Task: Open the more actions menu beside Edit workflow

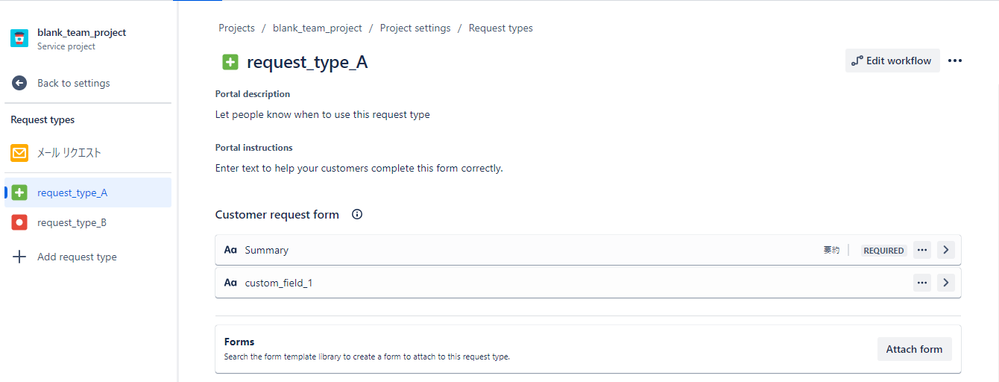Action: [954, 61]
